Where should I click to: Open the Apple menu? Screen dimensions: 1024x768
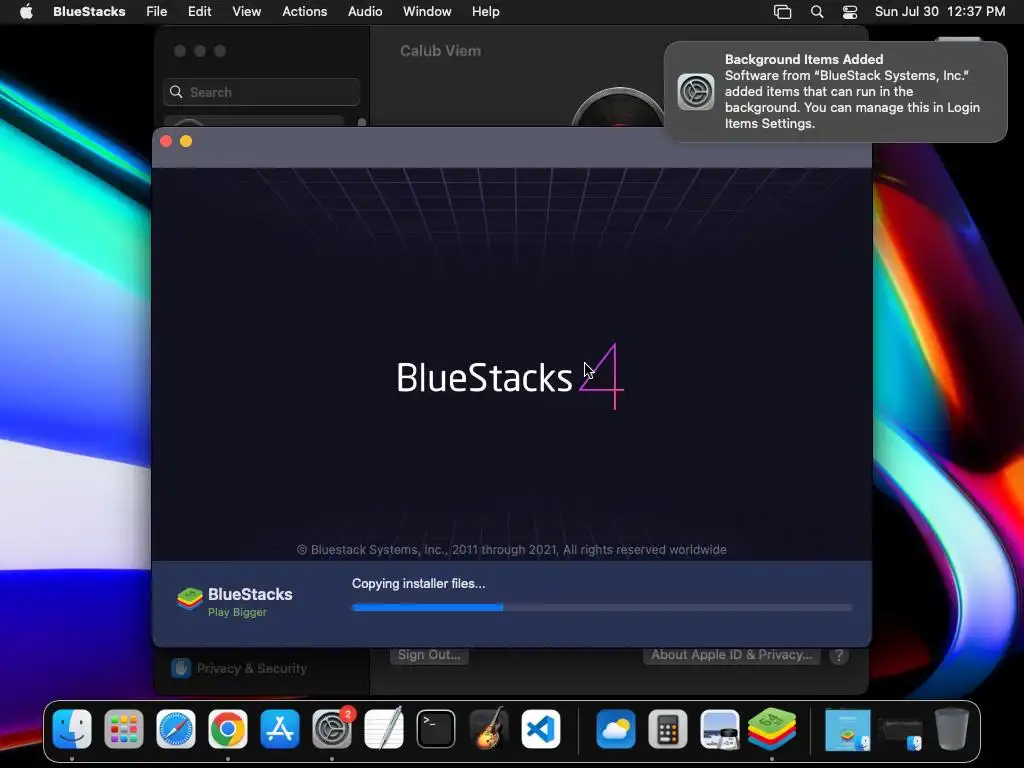[26, 12]
